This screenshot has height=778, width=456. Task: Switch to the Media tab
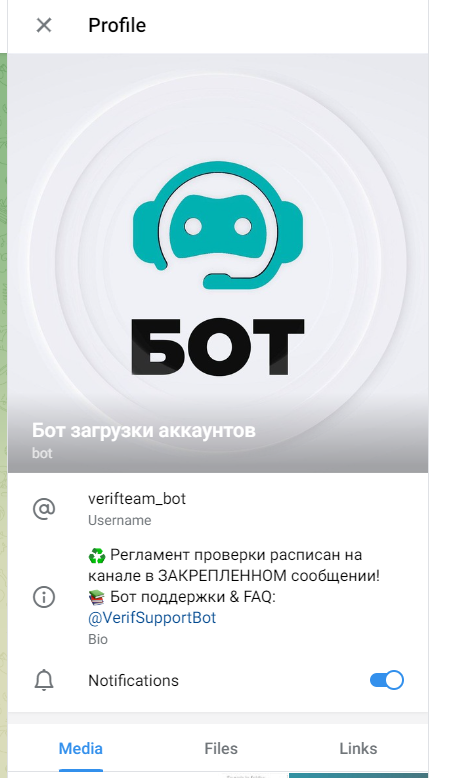(x=80, y=748)
